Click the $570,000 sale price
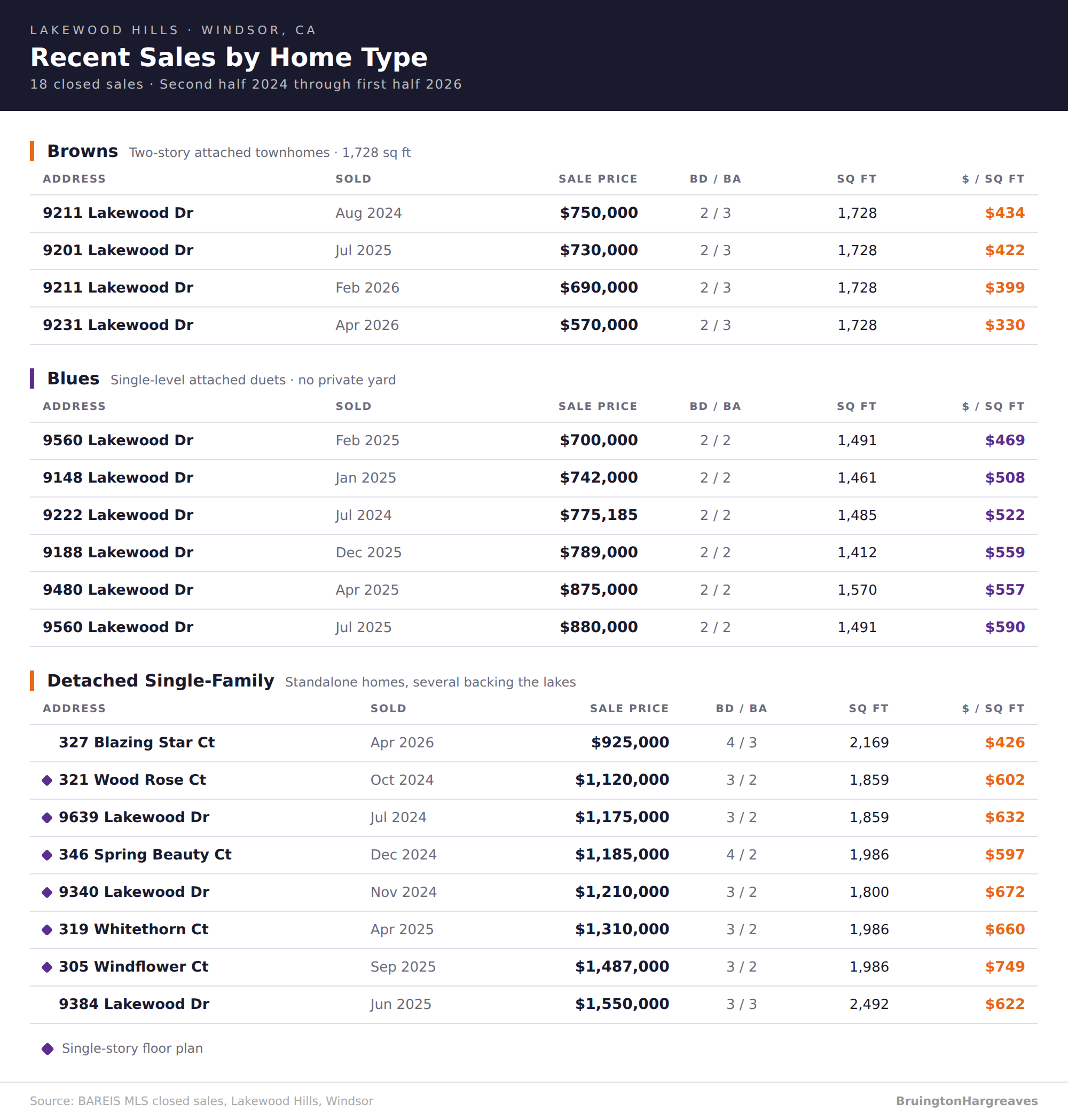 (599, 325)
